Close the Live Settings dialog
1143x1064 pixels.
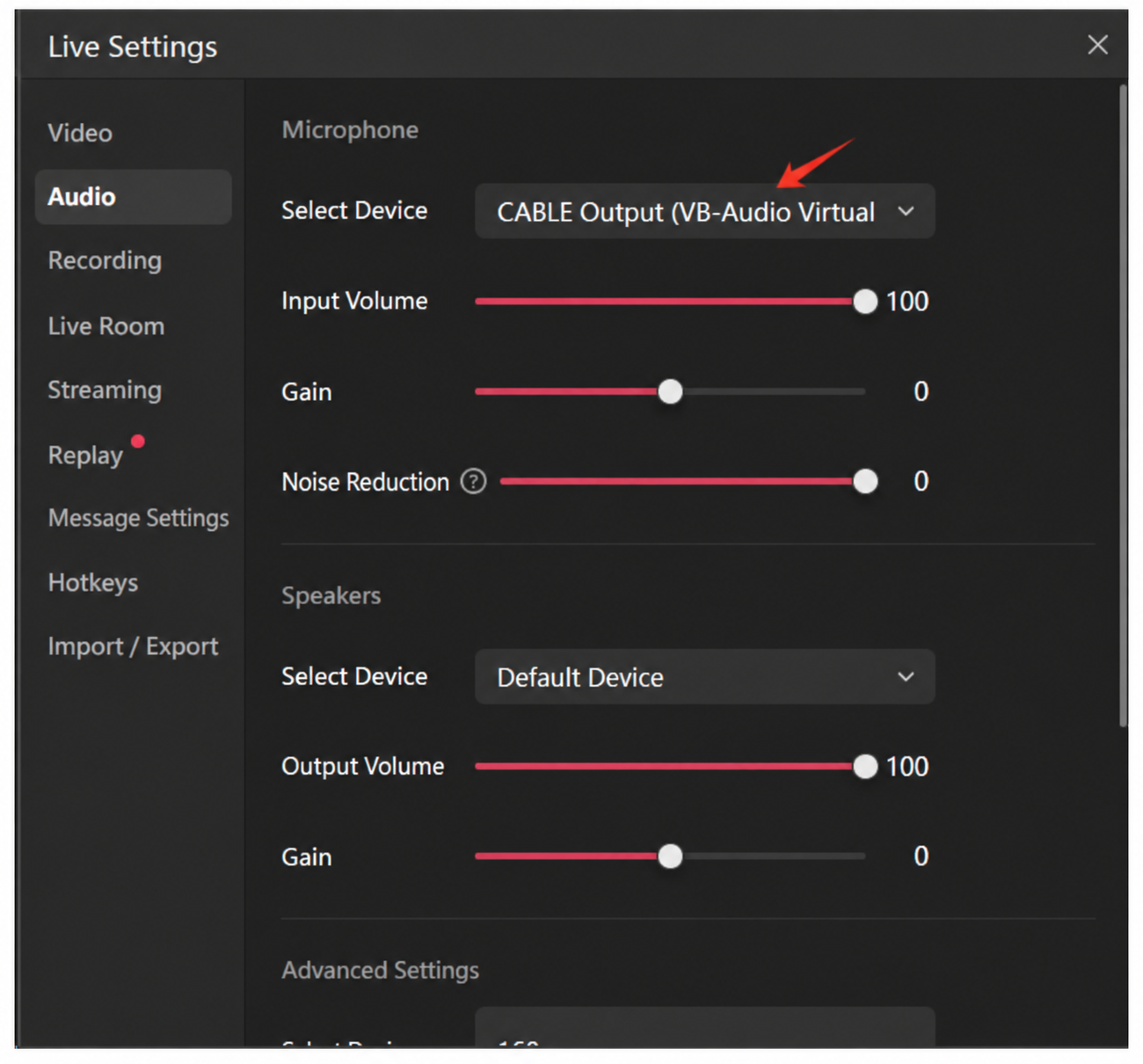pos(1097,45)
